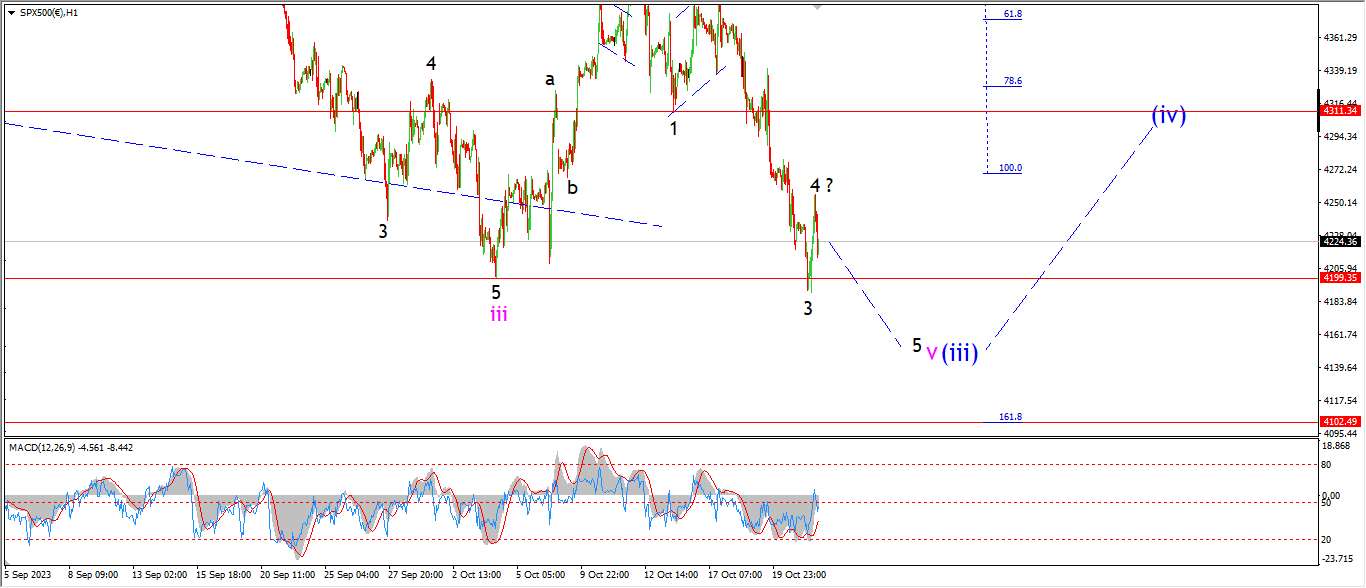This screenshot has width=1366, height=588.
Task: Open the SPX500 chart title dropdown arrow
Action: (x=10, y=13)
